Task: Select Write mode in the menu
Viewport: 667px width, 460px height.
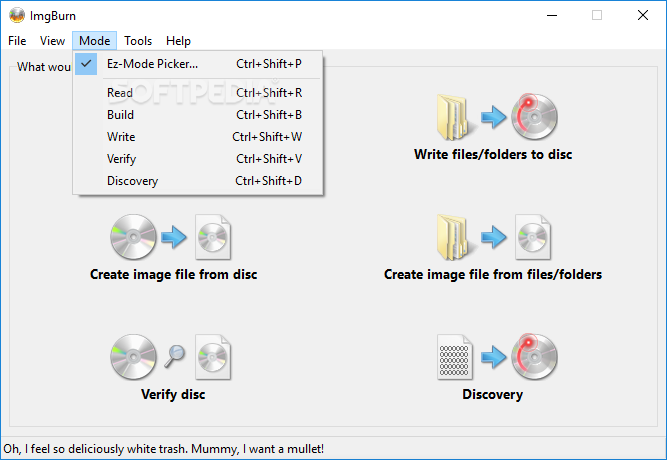Action: pyautogui.click(x=198, y=137)
